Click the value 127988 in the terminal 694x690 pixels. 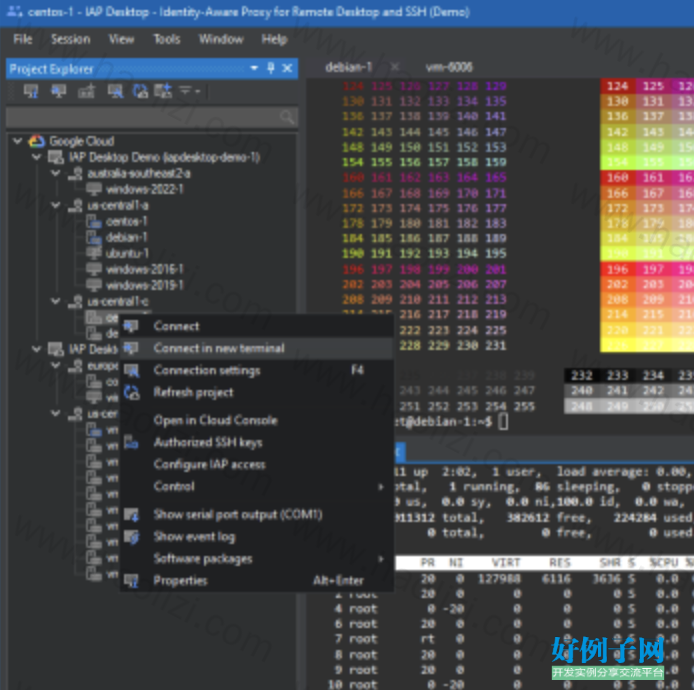[x=500, y=579]
